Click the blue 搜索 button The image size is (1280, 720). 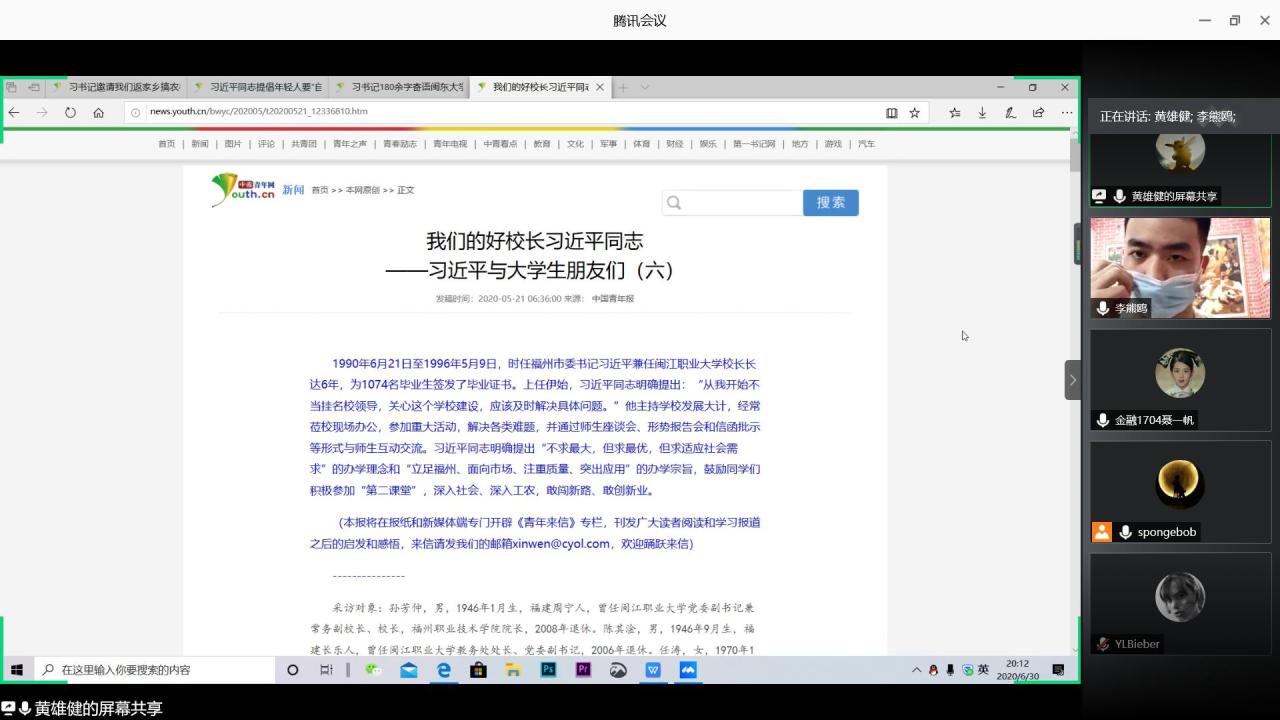coord(830,202)
